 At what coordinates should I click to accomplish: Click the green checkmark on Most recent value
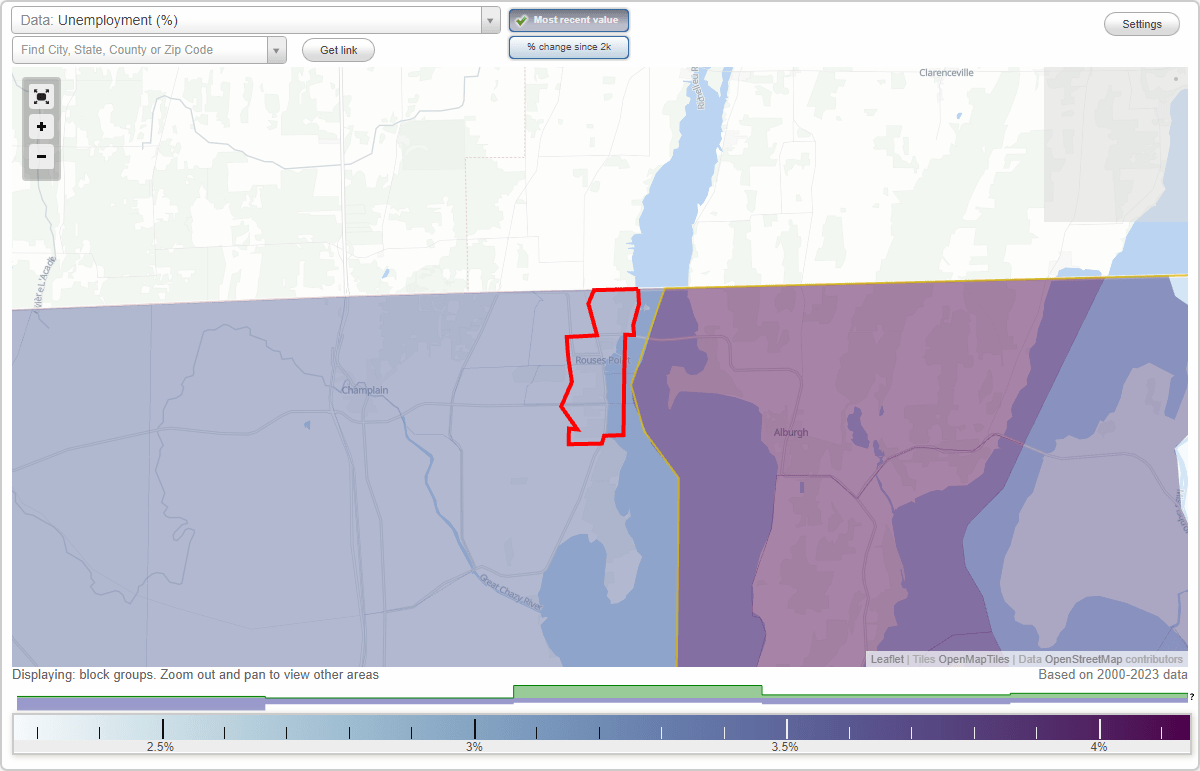click(521, 19)
